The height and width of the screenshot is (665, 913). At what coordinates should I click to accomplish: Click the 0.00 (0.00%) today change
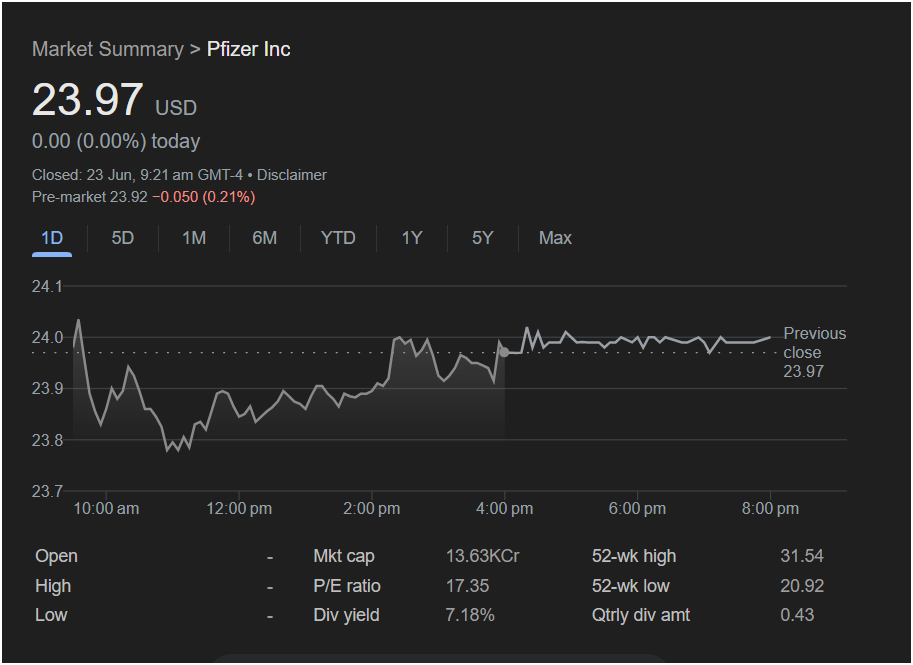point(116,142)
